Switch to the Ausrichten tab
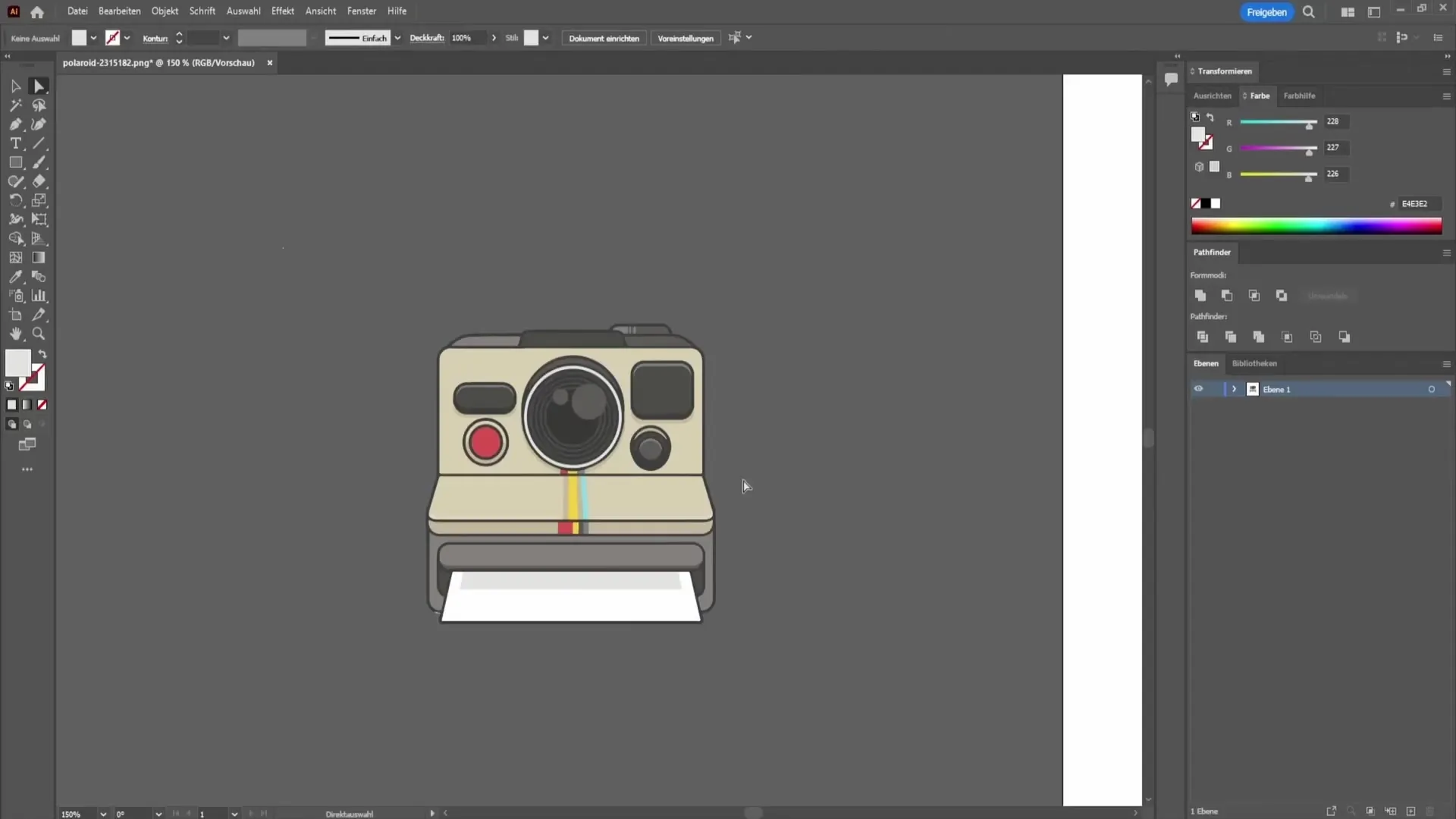This screenshot has width=1456, height=819. 1212,96
